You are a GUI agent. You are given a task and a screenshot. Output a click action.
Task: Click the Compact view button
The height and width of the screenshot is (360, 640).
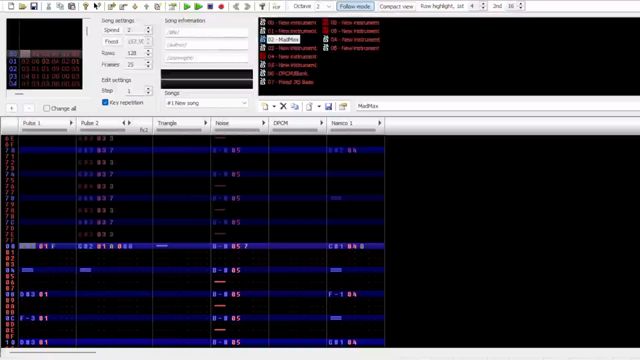pyautogui.click(x=396, y=7)
